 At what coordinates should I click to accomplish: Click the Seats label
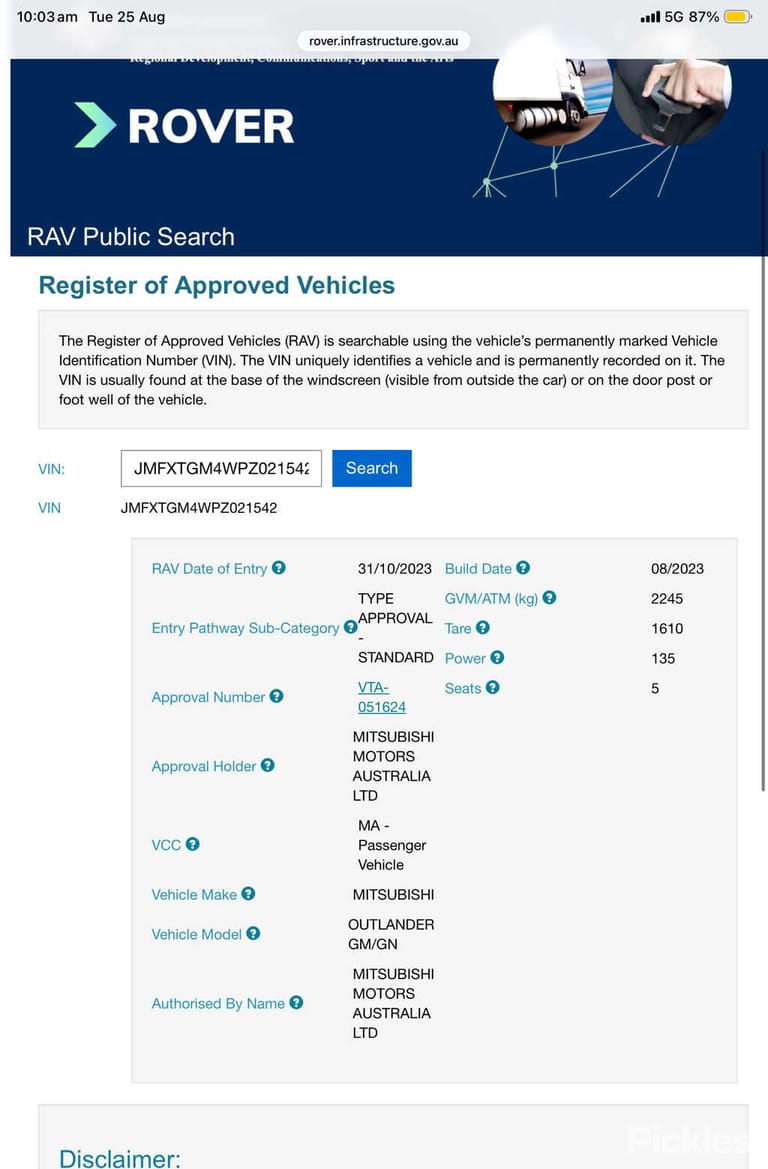pyautogui.click(x=463, y=688)
